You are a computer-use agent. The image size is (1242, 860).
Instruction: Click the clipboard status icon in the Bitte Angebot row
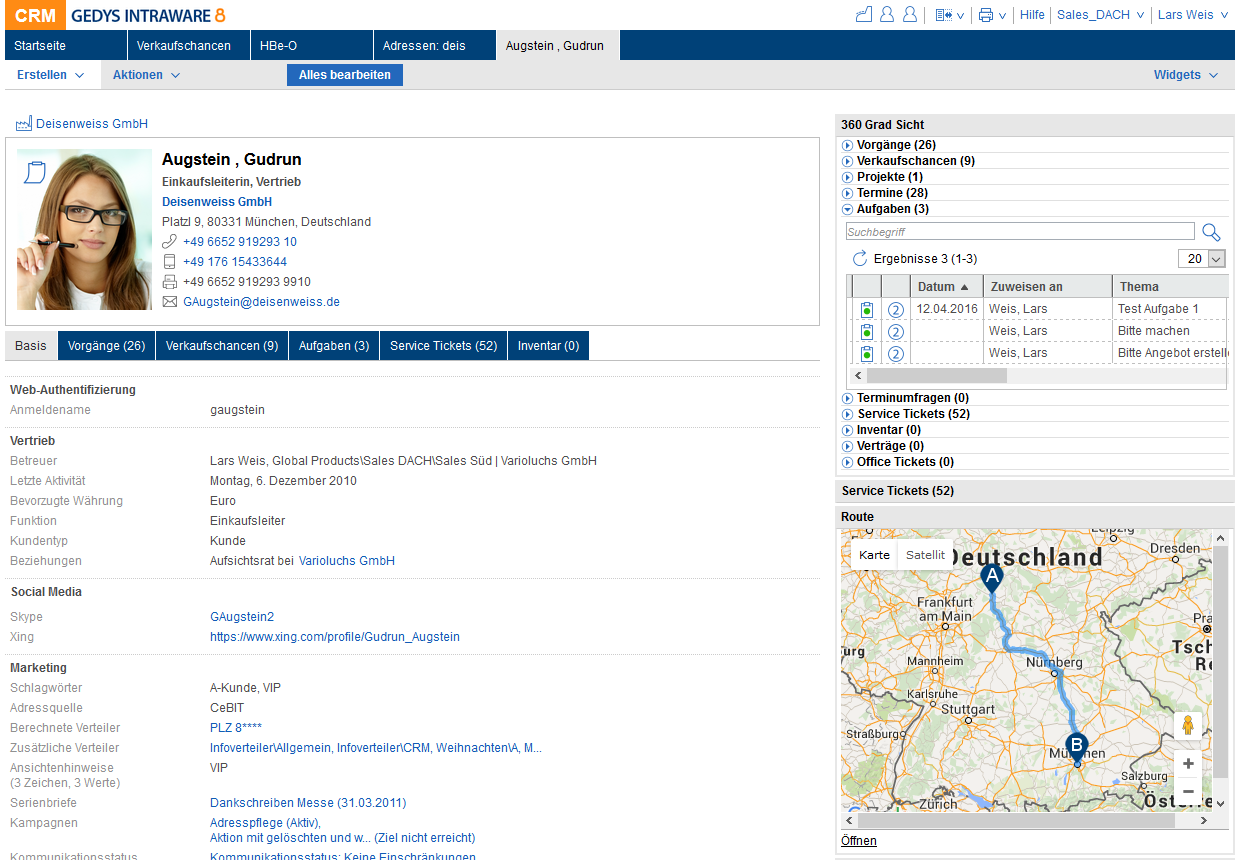coord(867,354)
